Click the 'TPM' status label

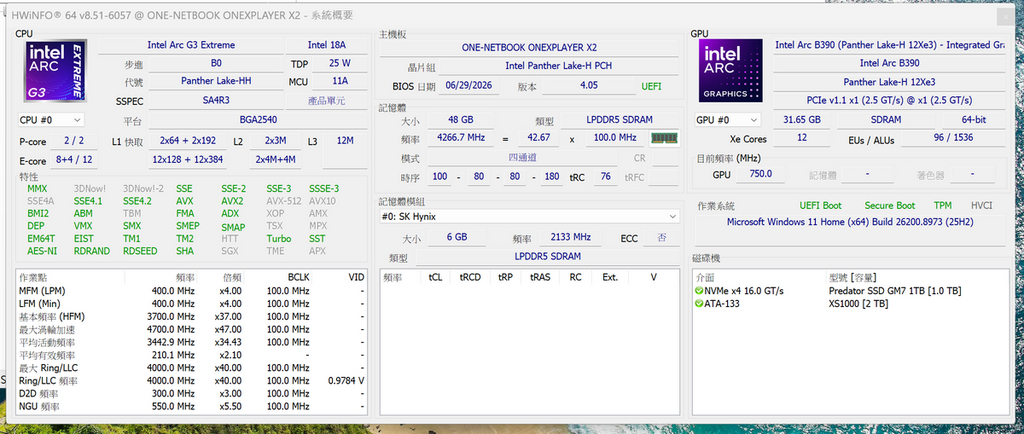coord(942,206)
